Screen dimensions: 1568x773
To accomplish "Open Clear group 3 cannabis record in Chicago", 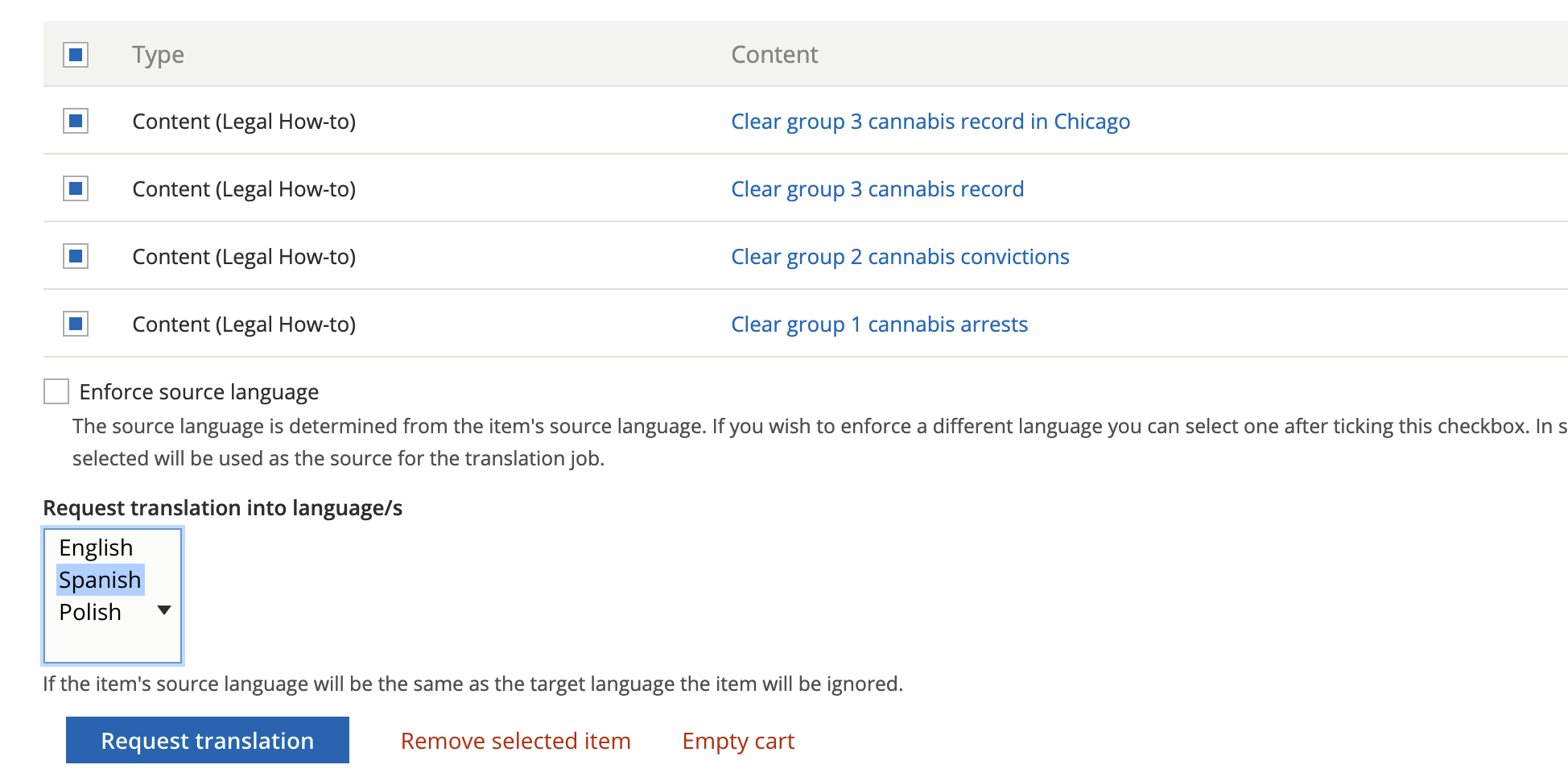I will [x=930, y=122].
